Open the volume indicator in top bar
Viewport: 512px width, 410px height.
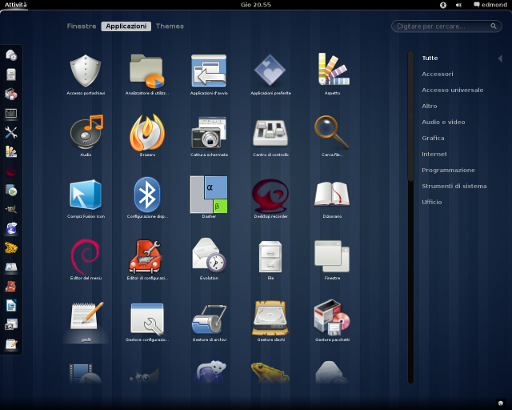click(459, 5)
